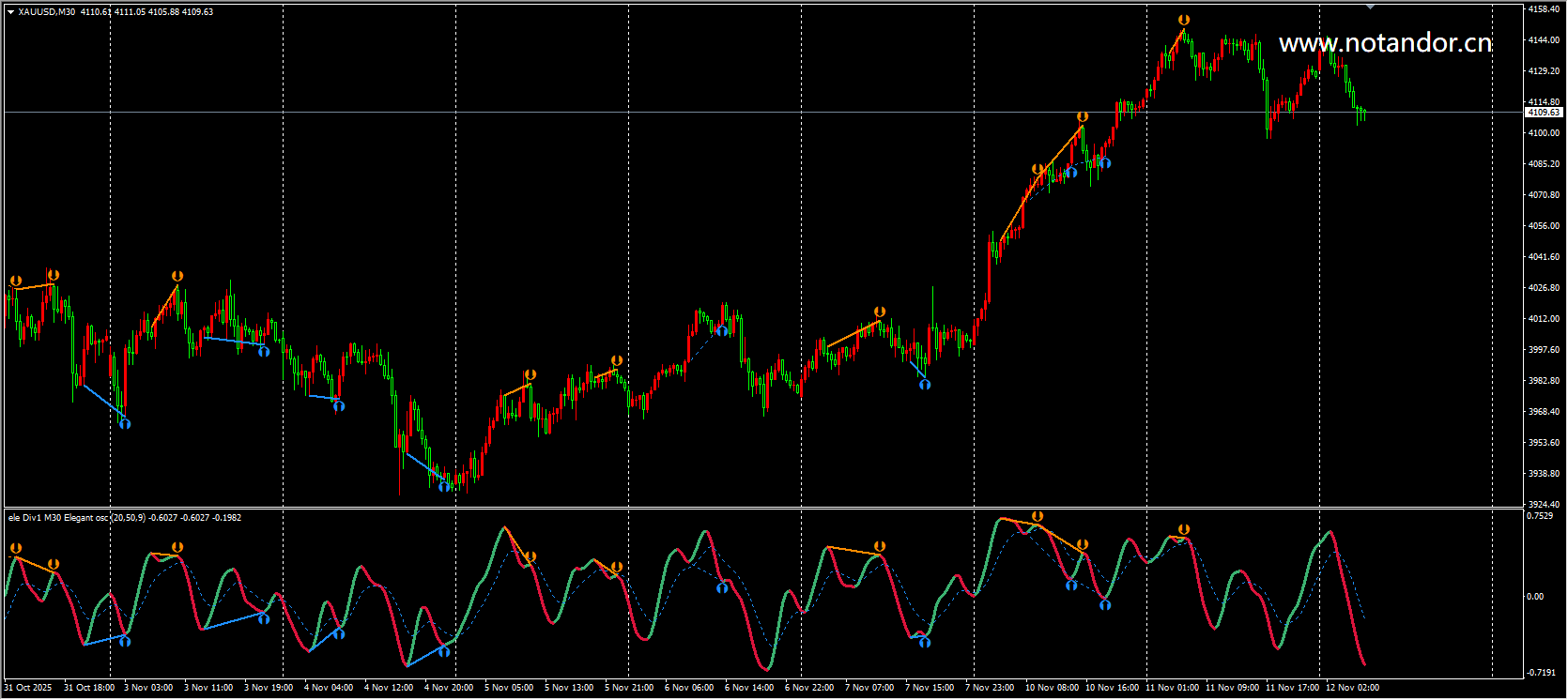1568x700 pixels.
Task: Click the gray chart shift triangle marker
Action: (1370, 7)
